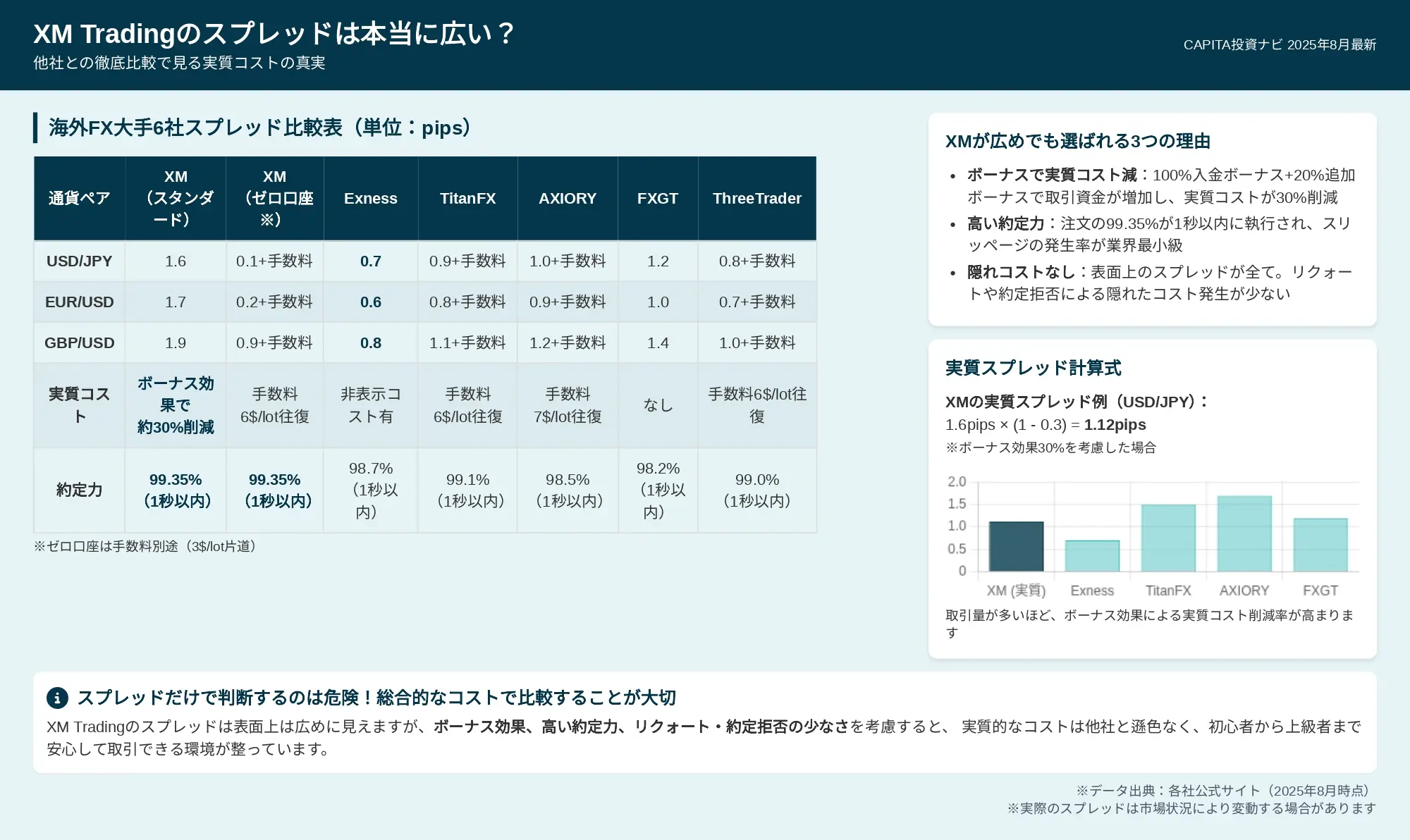This screenshot has width=1410, height=840.
Task: Click the Exness GBP/USD value 0.8
Action: click(x=371, y=343)
